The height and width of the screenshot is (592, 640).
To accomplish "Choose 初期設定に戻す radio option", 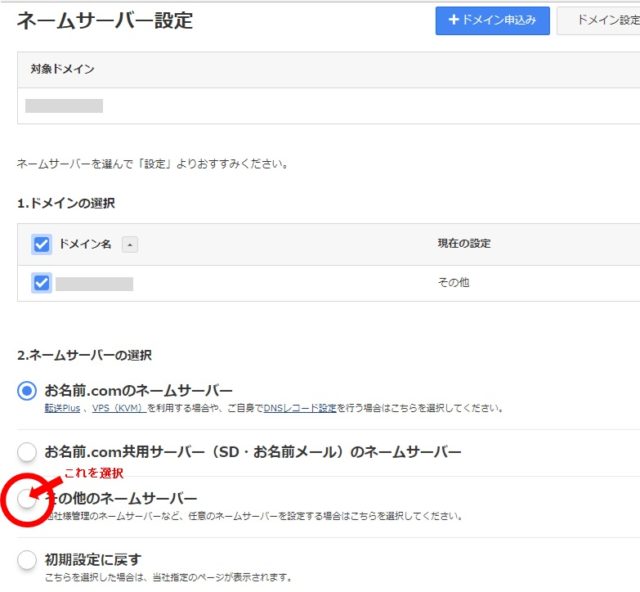I will 27,560.
